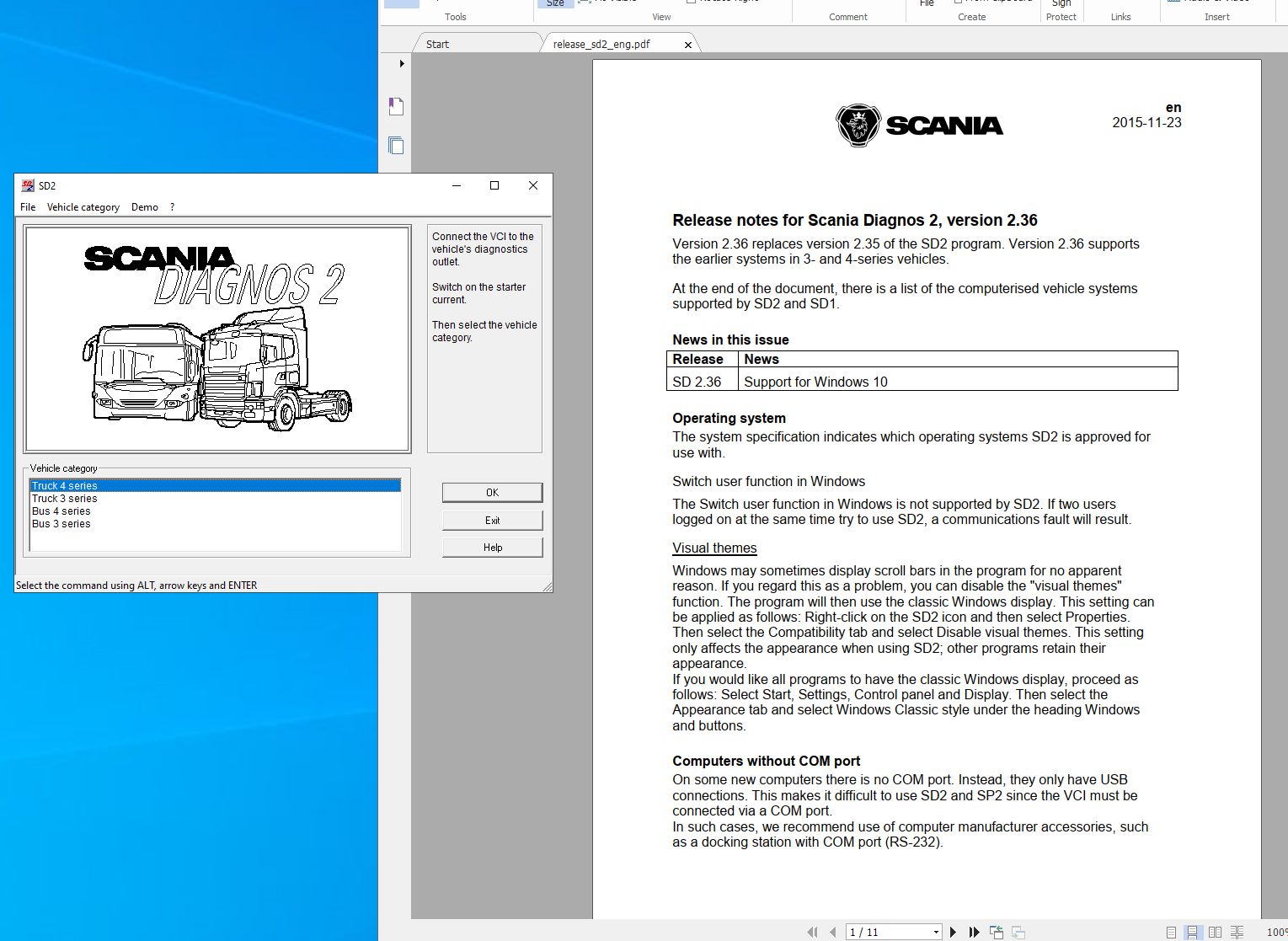Switch to the Start tab
Screen dimensions: 1288x941
coord(436,43)
